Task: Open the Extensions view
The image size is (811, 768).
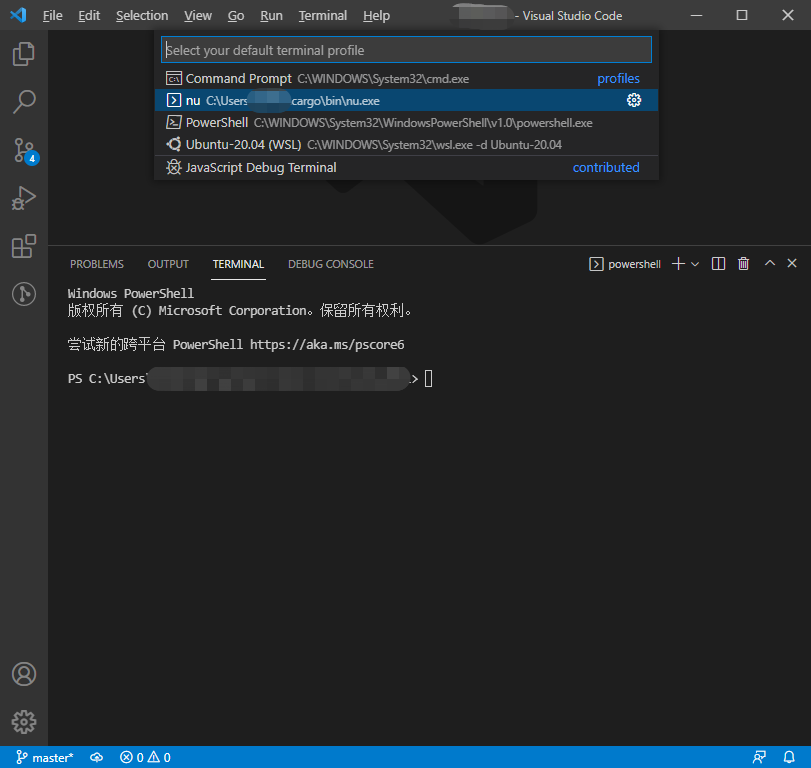Action: pyautogui.click(x=23, y=245)
